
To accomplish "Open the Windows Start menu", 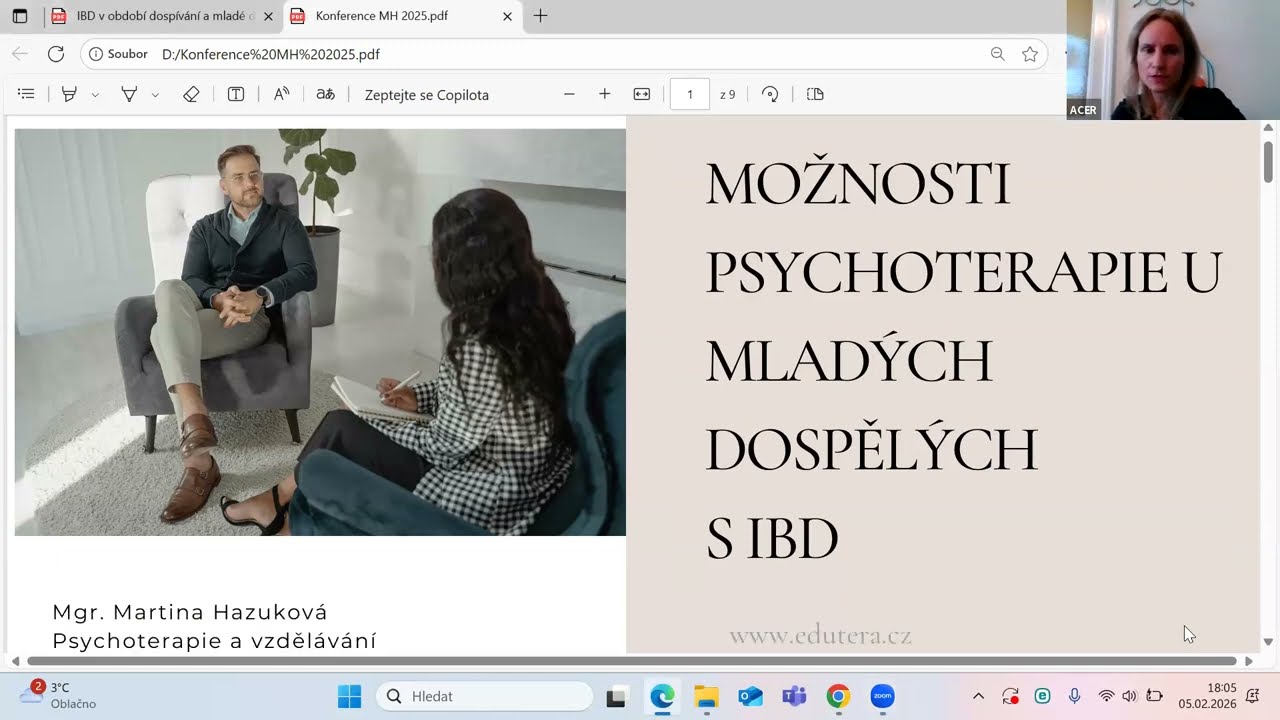I will (x=349, y=697).
